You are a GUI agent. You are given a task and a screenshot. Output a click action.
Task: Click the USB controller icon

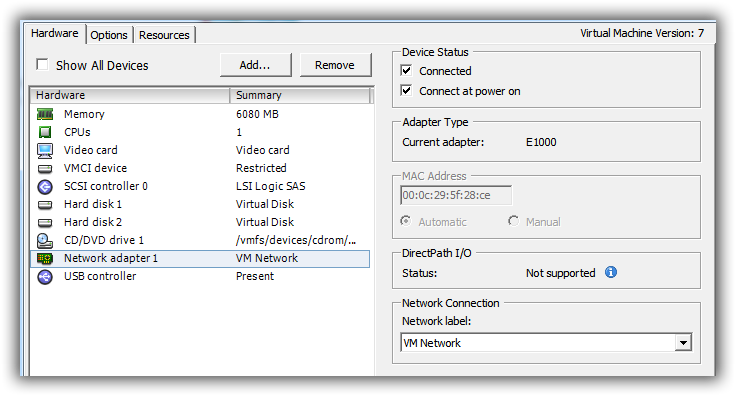[45, 277]
